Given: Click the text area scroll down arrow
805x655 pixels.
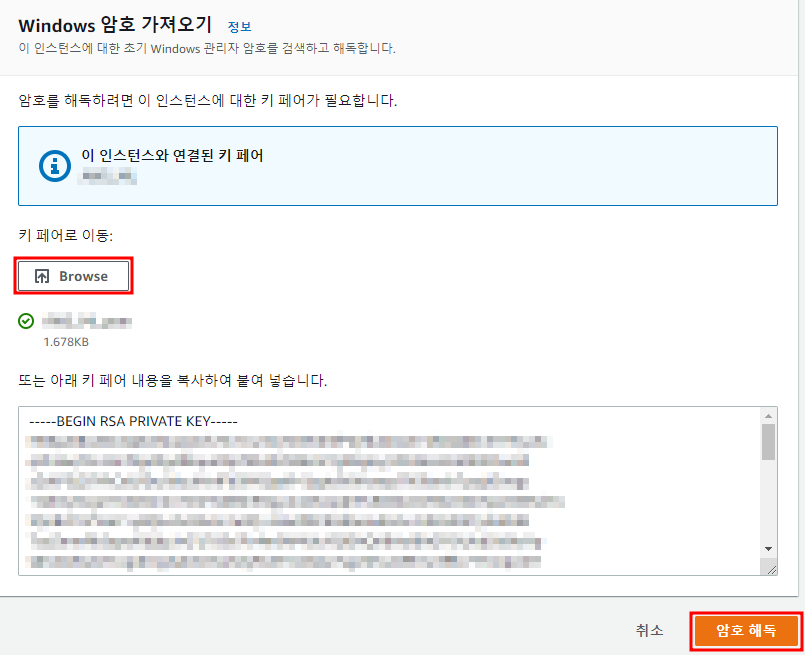Looking at the screenshot, I should (768, 549).
